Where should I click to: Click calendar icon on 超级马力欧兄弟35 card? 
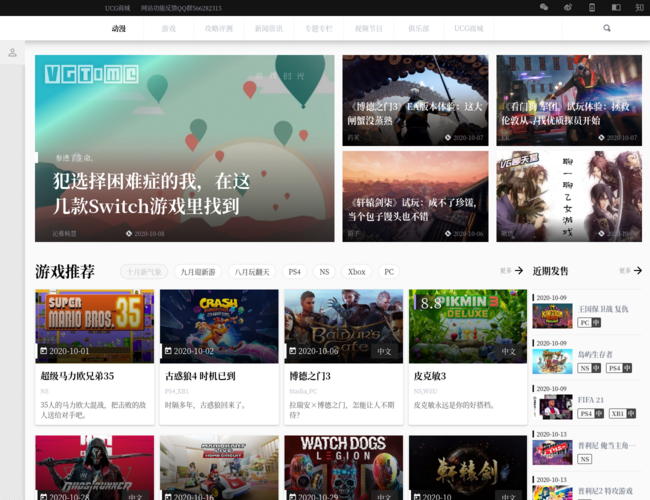click(x=44, y=351)
